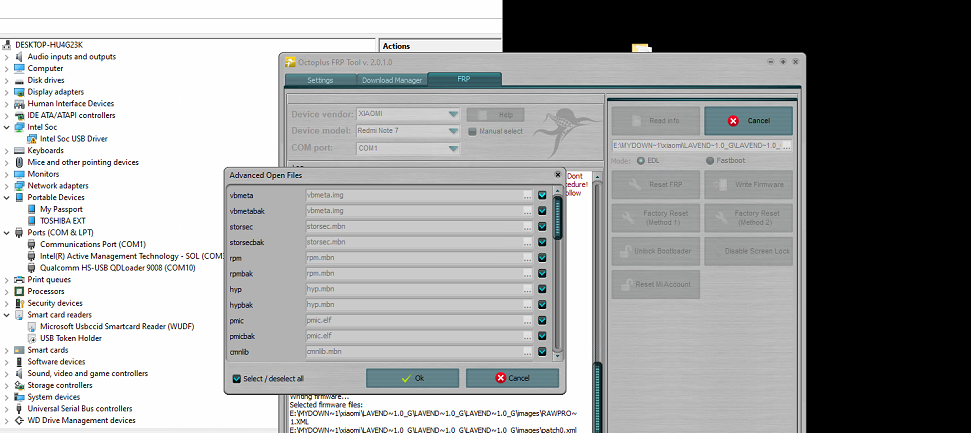Open the COM port dropdown
Image resolution: width=971 pixels, height=433 pixels.
tap(454, 148)
